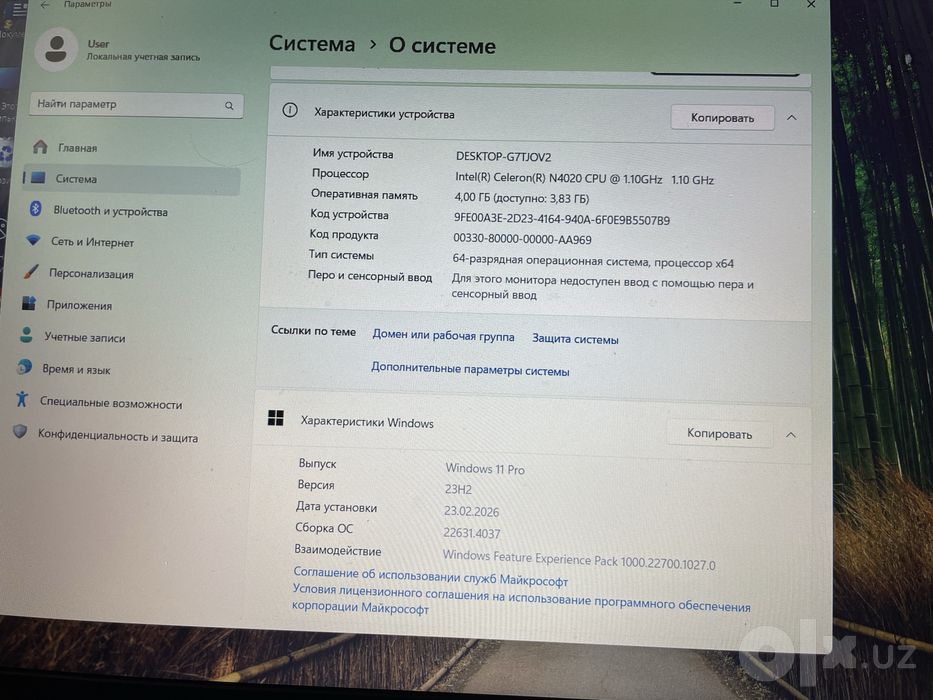The image size is (933, 700).
Task: Click memory value 4,00 ГБ
Action: pos(521,198)
